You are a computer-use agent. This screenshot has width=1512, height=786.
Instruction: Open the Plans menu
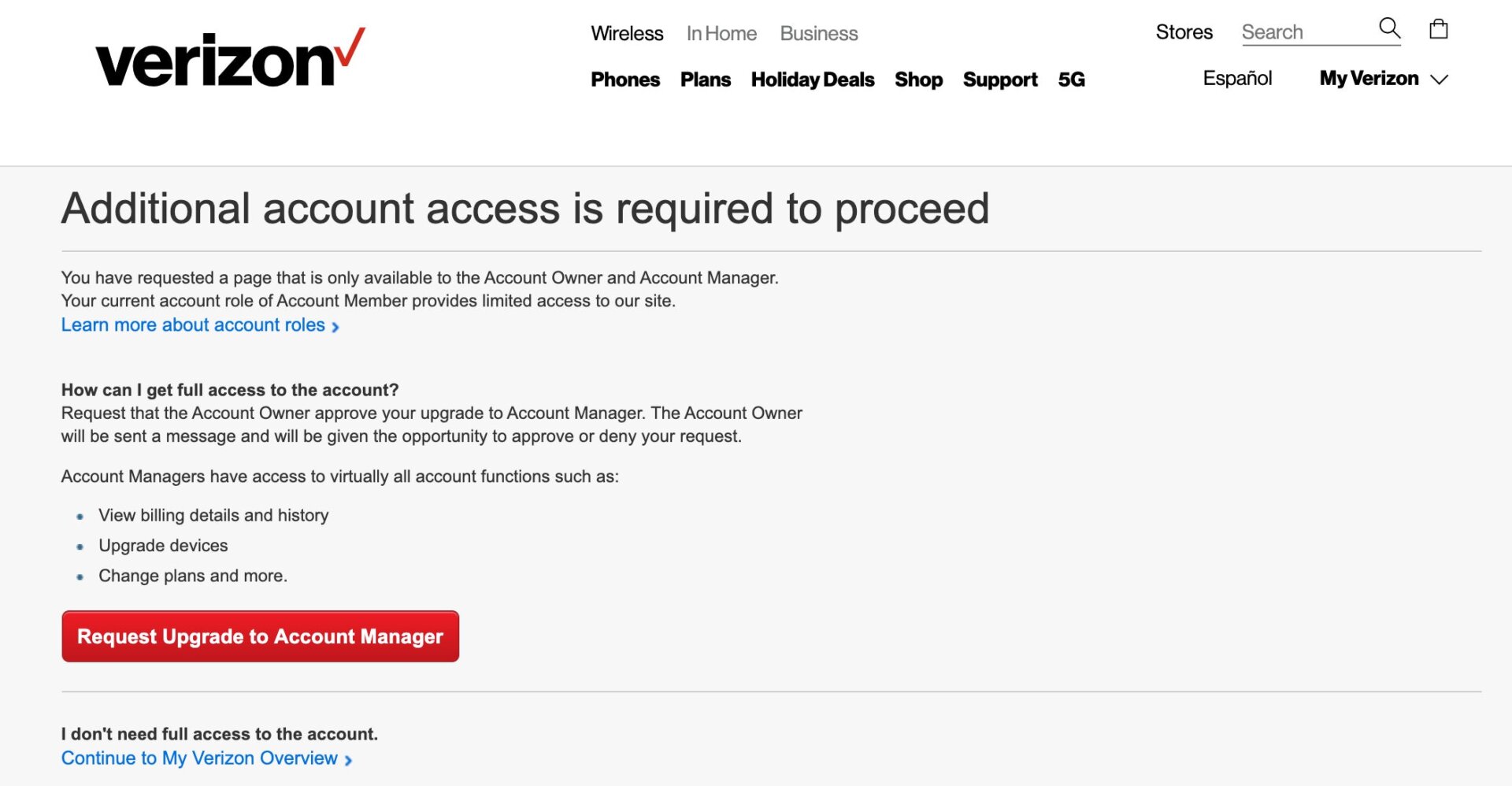point(705,80)
